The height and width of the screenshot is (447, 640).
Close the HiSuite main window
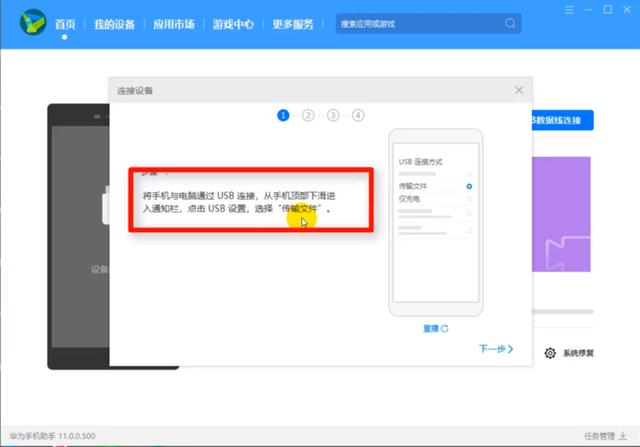[x=627, y=9]
